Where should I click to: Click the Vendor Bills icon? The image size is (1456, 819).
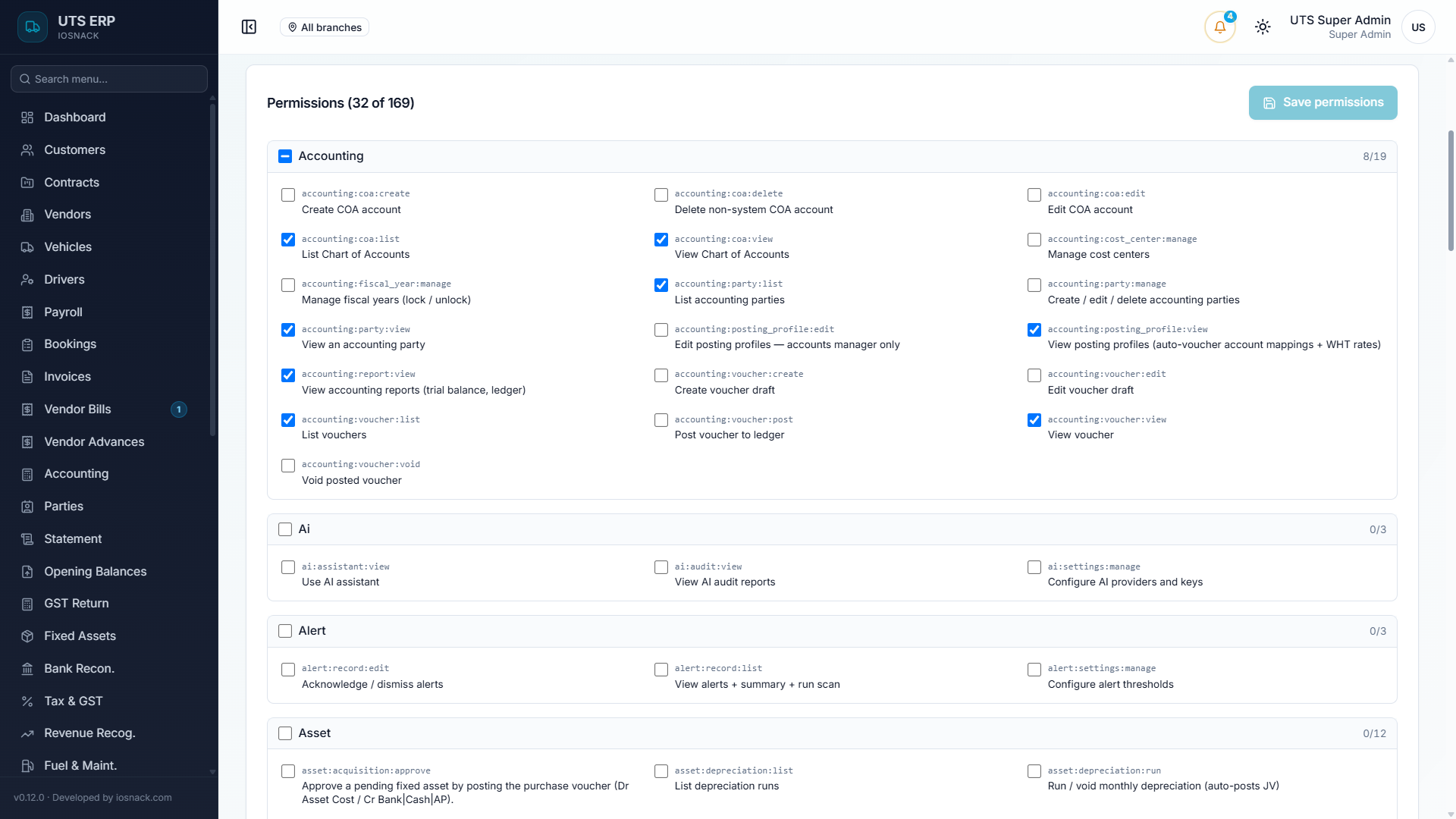tap(27, 409)
